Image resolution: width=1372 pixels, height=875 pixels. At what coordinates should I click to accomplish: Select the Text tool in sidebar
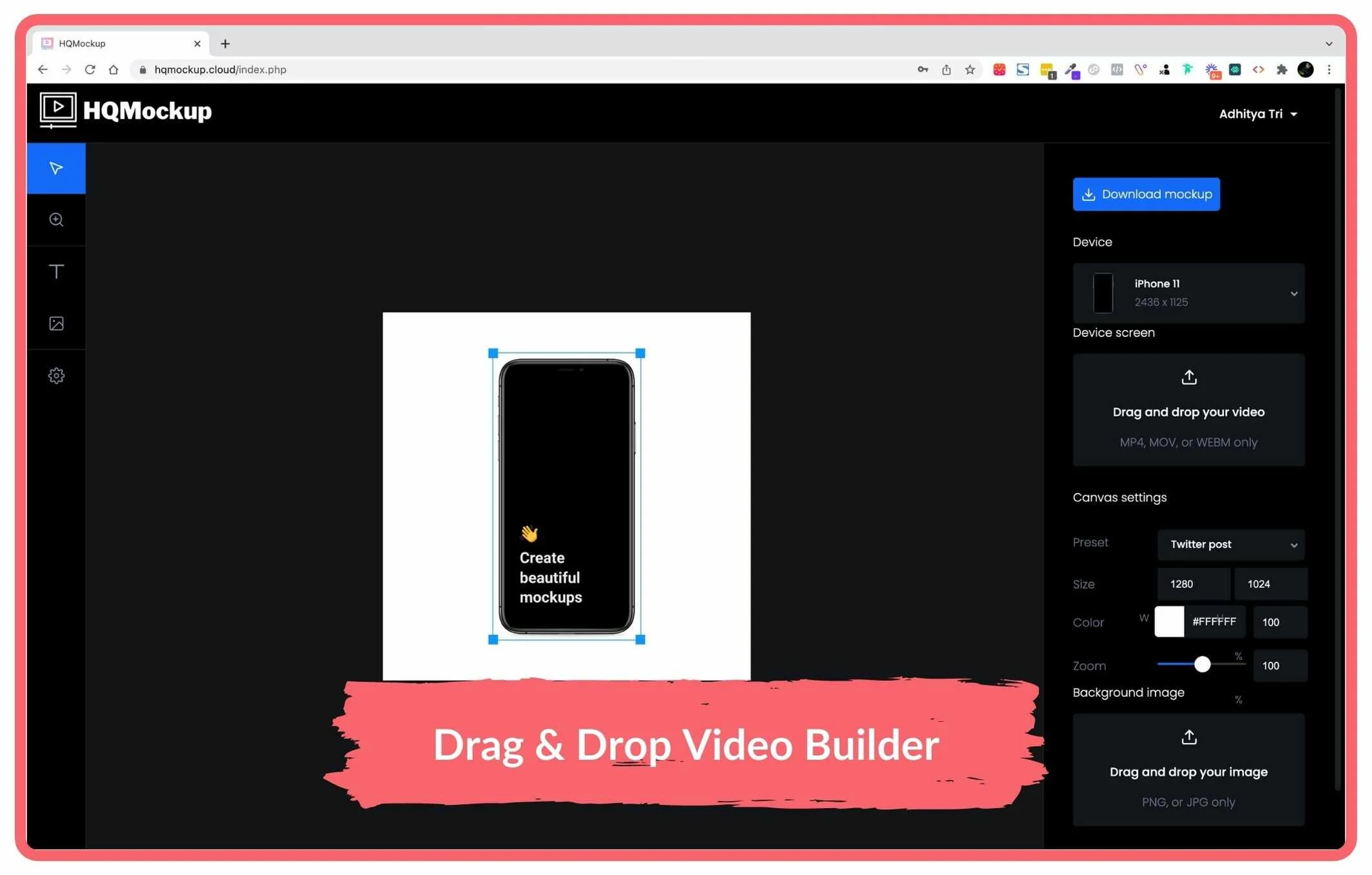point(56,271)
